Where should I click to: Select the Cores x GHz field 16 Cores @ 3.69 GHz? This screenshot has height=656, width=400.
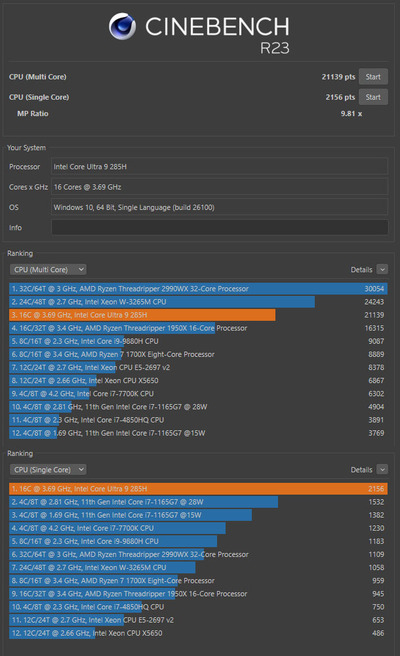(219, 187)
